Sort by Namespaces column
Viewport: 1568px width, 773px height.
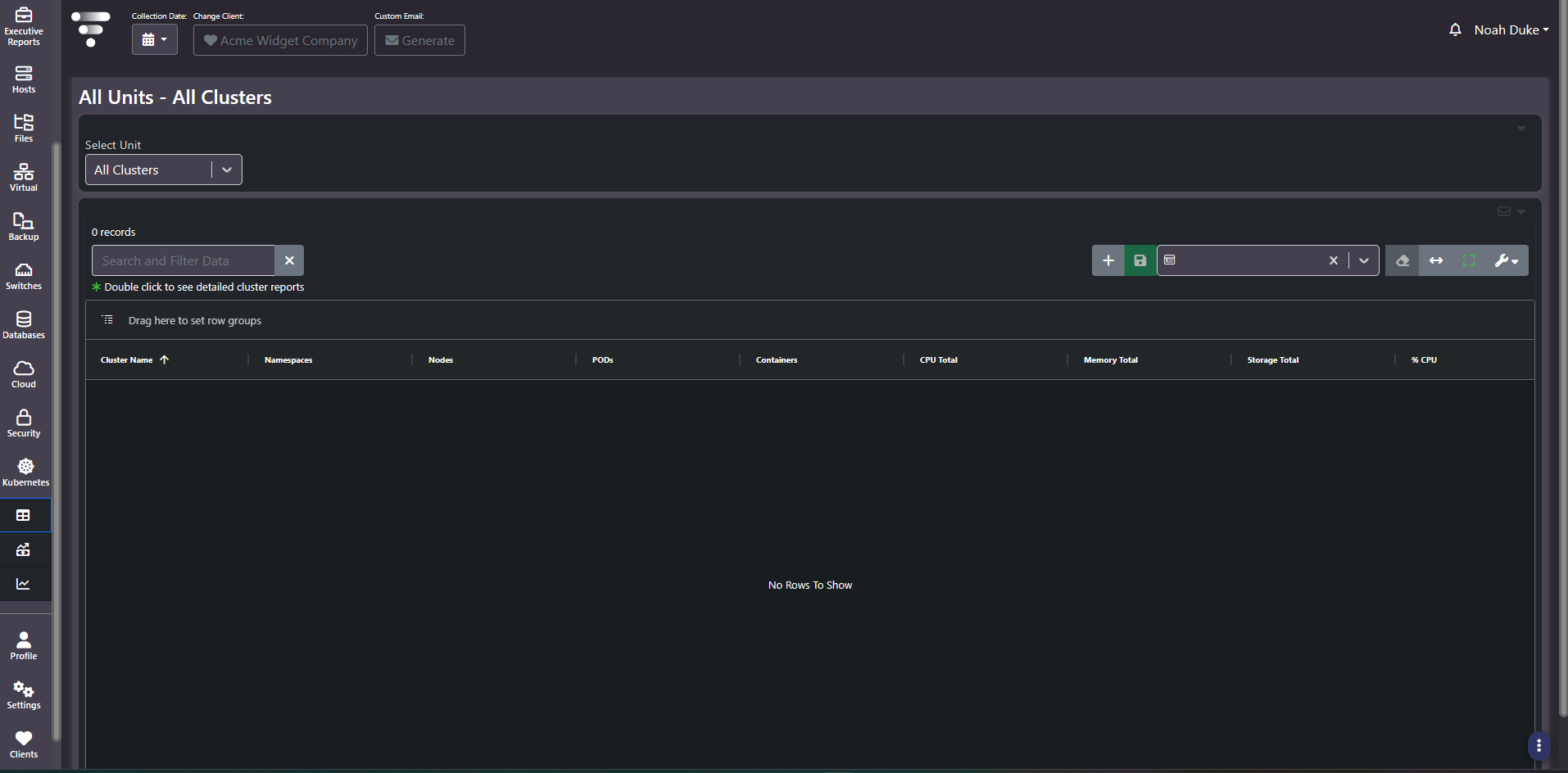(288, 359)
